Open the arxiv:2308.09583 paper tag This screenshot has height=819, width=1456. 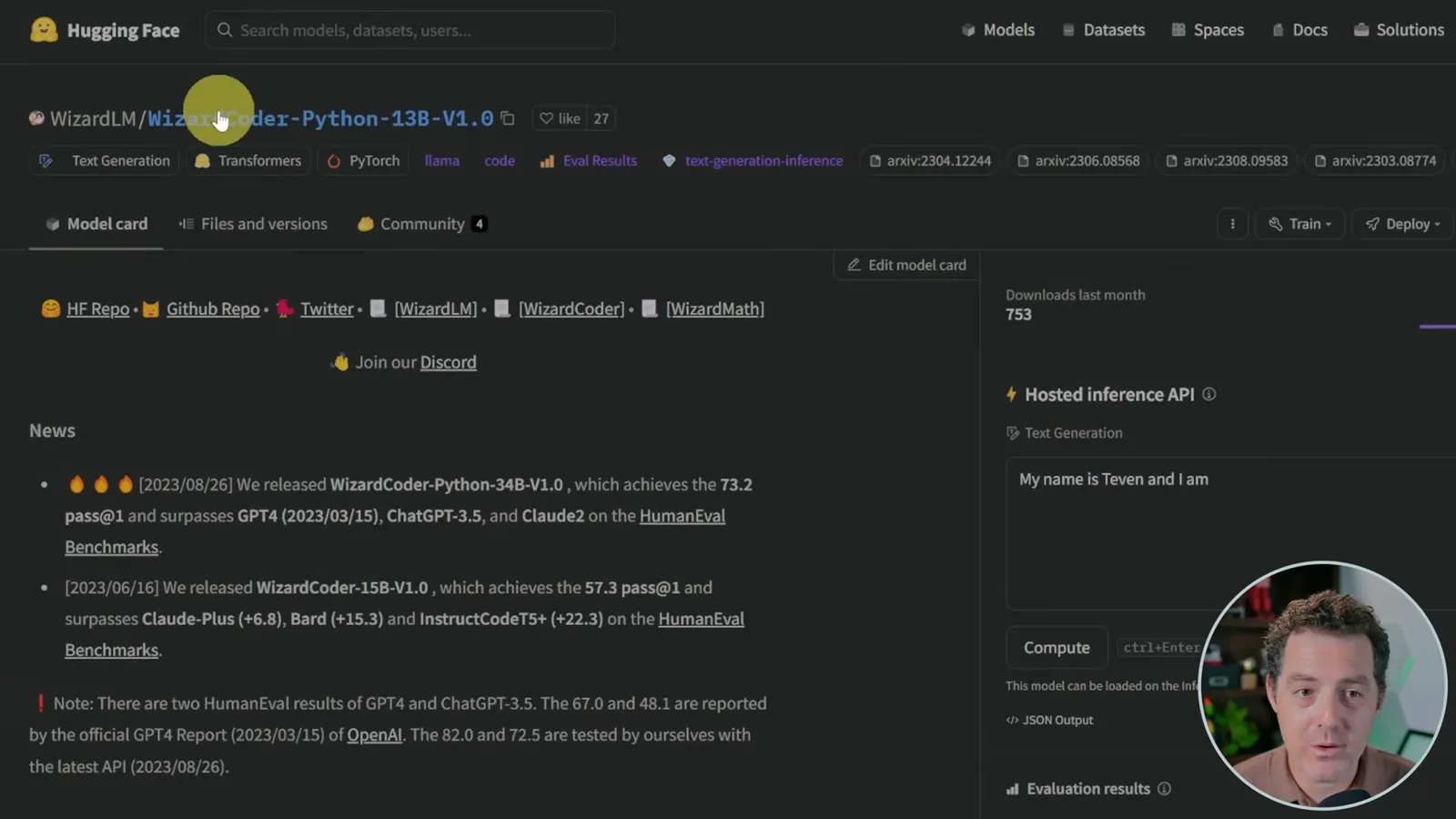tap(1227, 161)
